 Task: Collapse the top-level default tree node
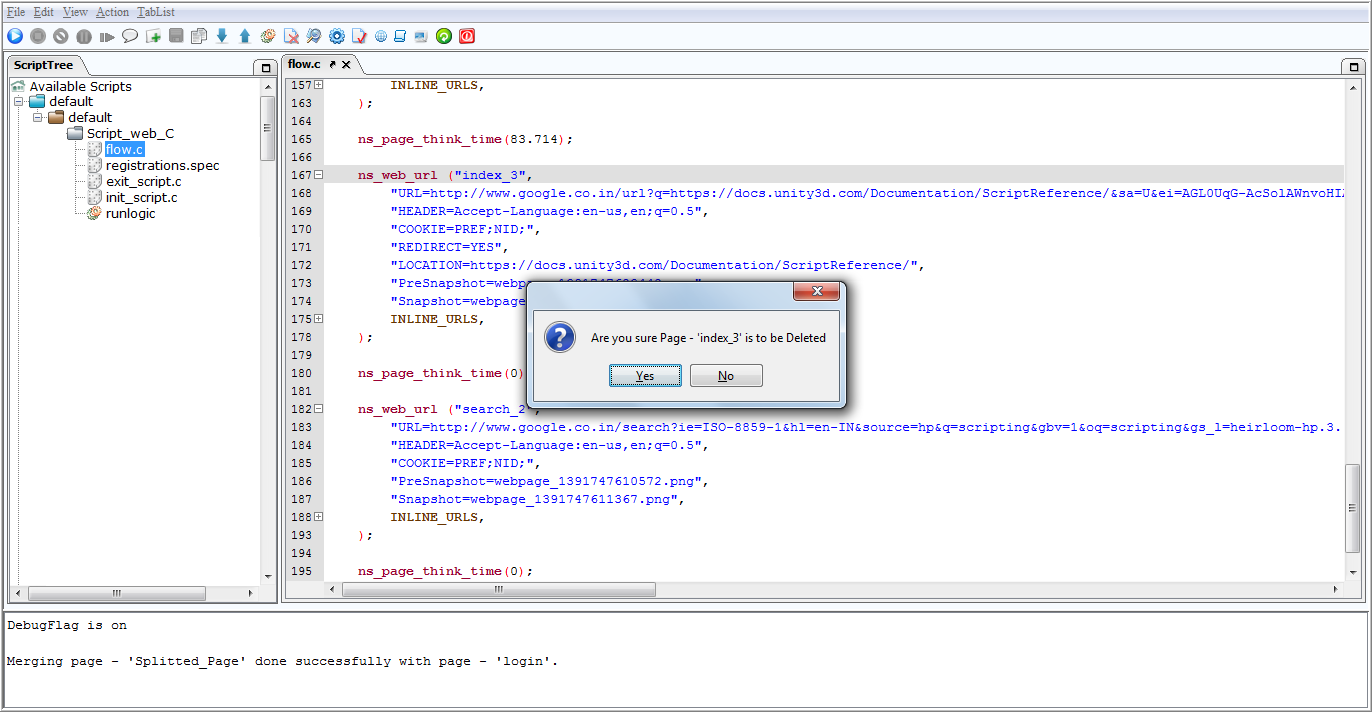point(19,102)
